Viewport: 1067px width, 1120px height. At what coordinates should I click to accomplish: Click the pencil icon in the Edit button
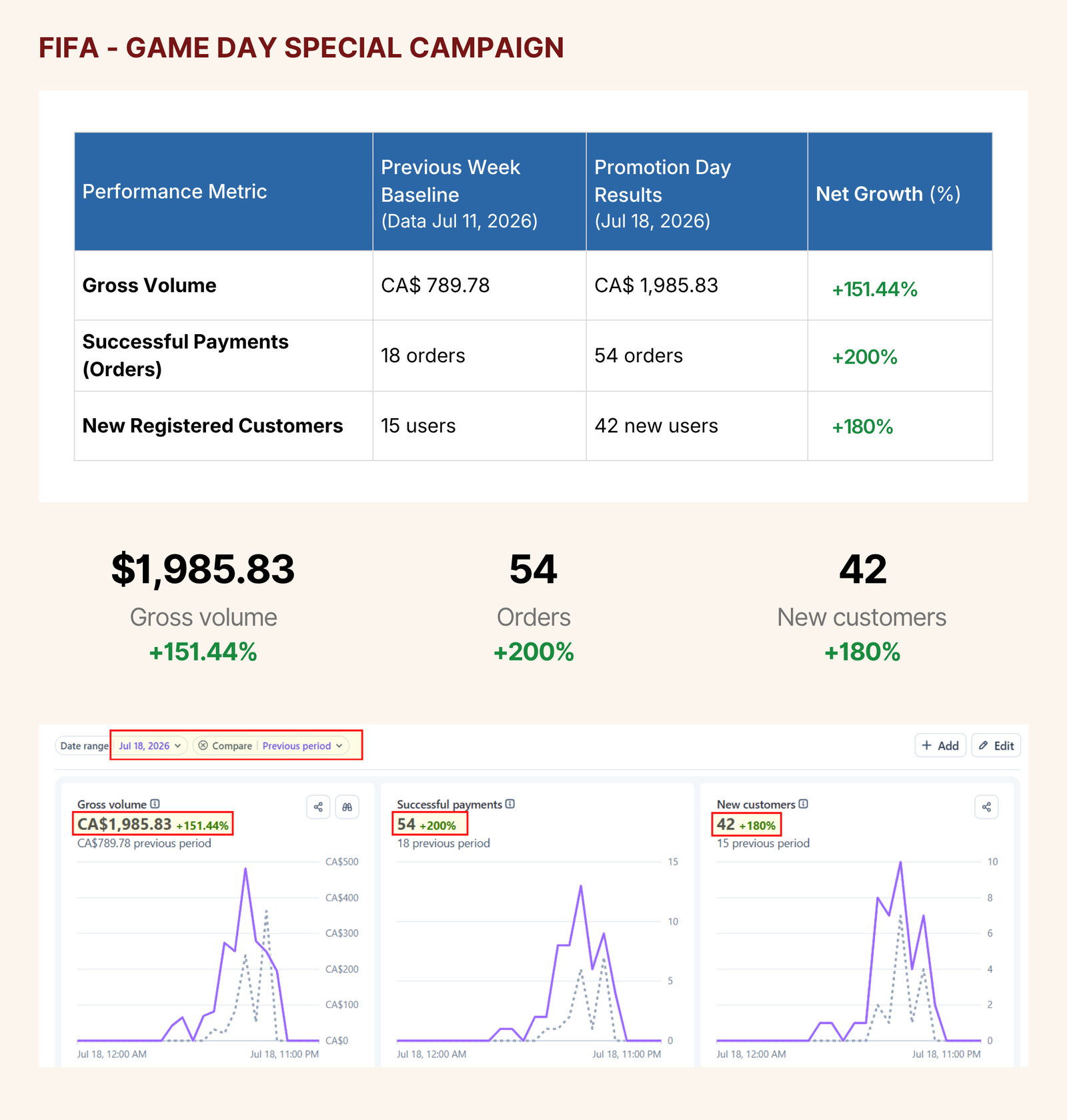click(x=984, y=745)
